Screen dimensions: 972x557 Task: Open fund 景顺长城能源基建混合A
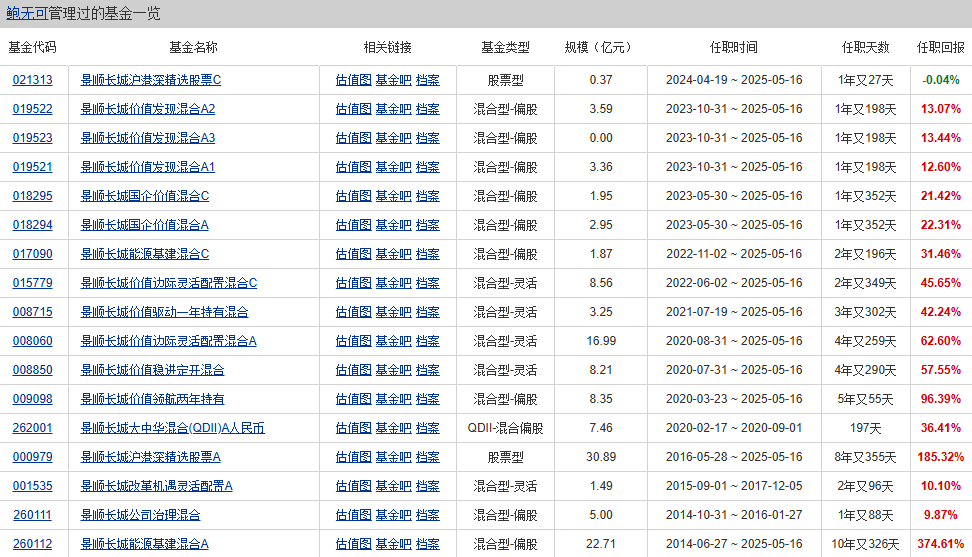[x=144, y=545]
